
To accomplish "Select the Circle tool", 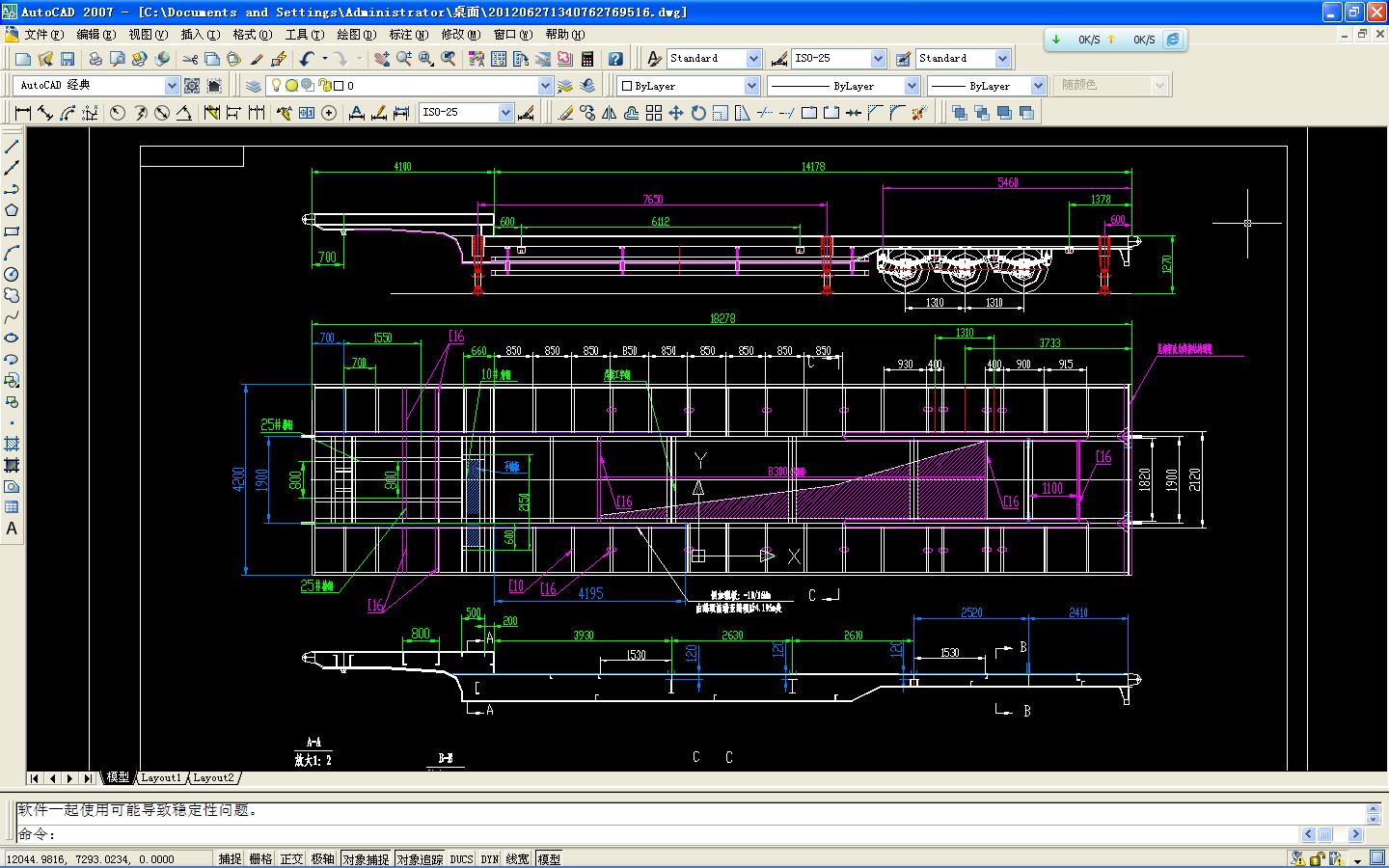I will (x=12, y=274).
